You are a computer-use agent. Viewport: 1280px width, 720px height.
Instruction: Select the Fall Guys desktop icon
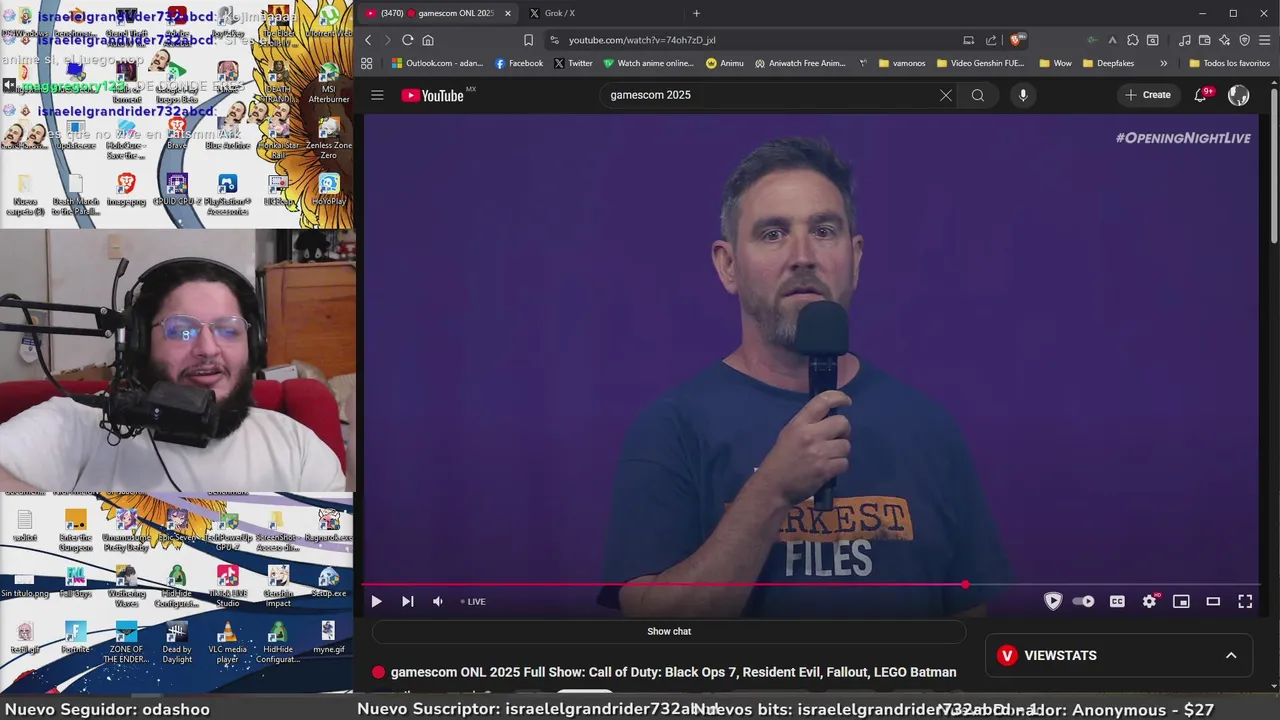point(75,582)
